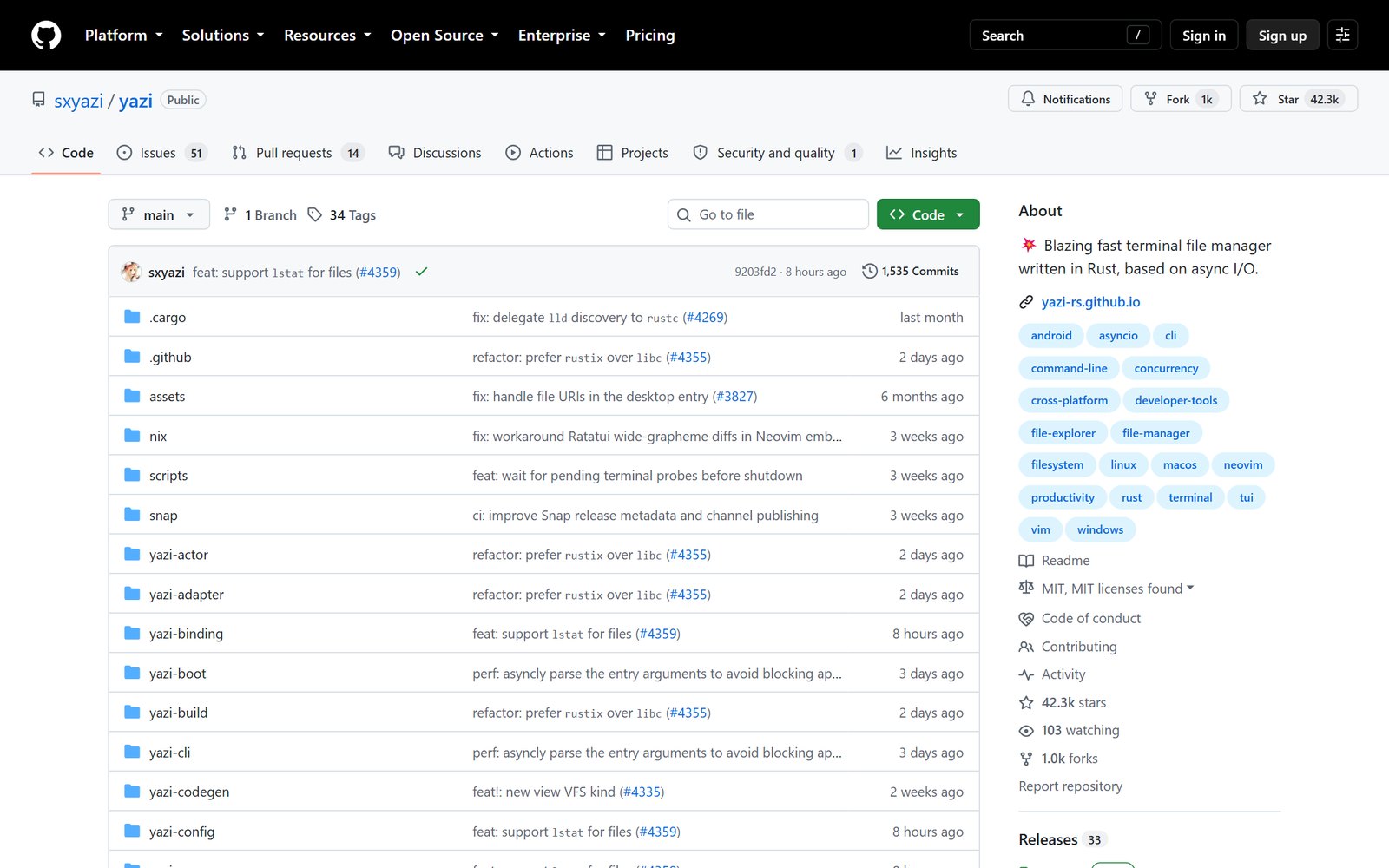The image size is (1389, 868).
Task: Open the Releases section heading
Action: (1048, 840)
